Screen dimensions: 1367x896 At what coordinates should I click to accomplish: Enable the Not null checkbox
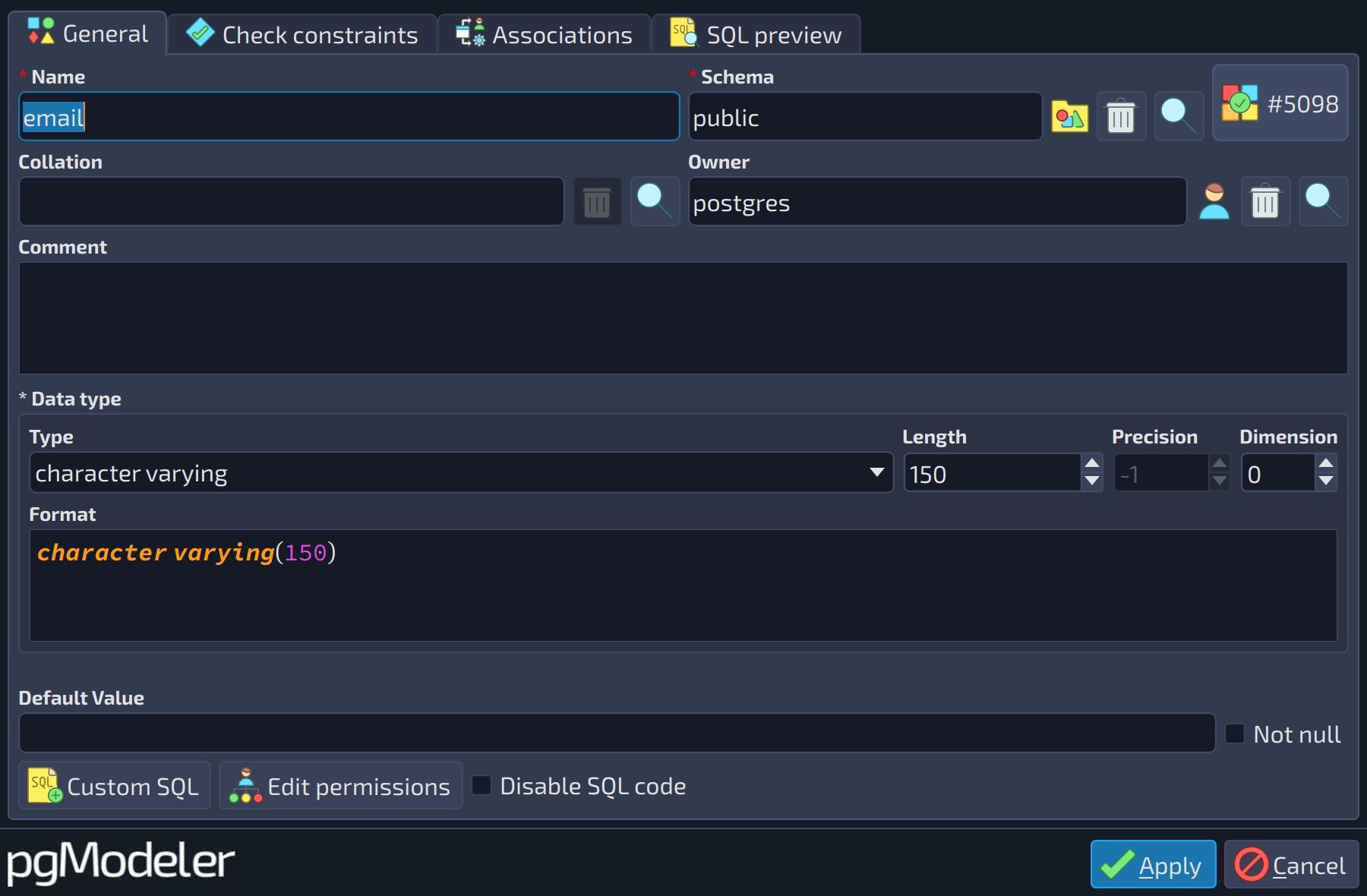point(1235,734)
